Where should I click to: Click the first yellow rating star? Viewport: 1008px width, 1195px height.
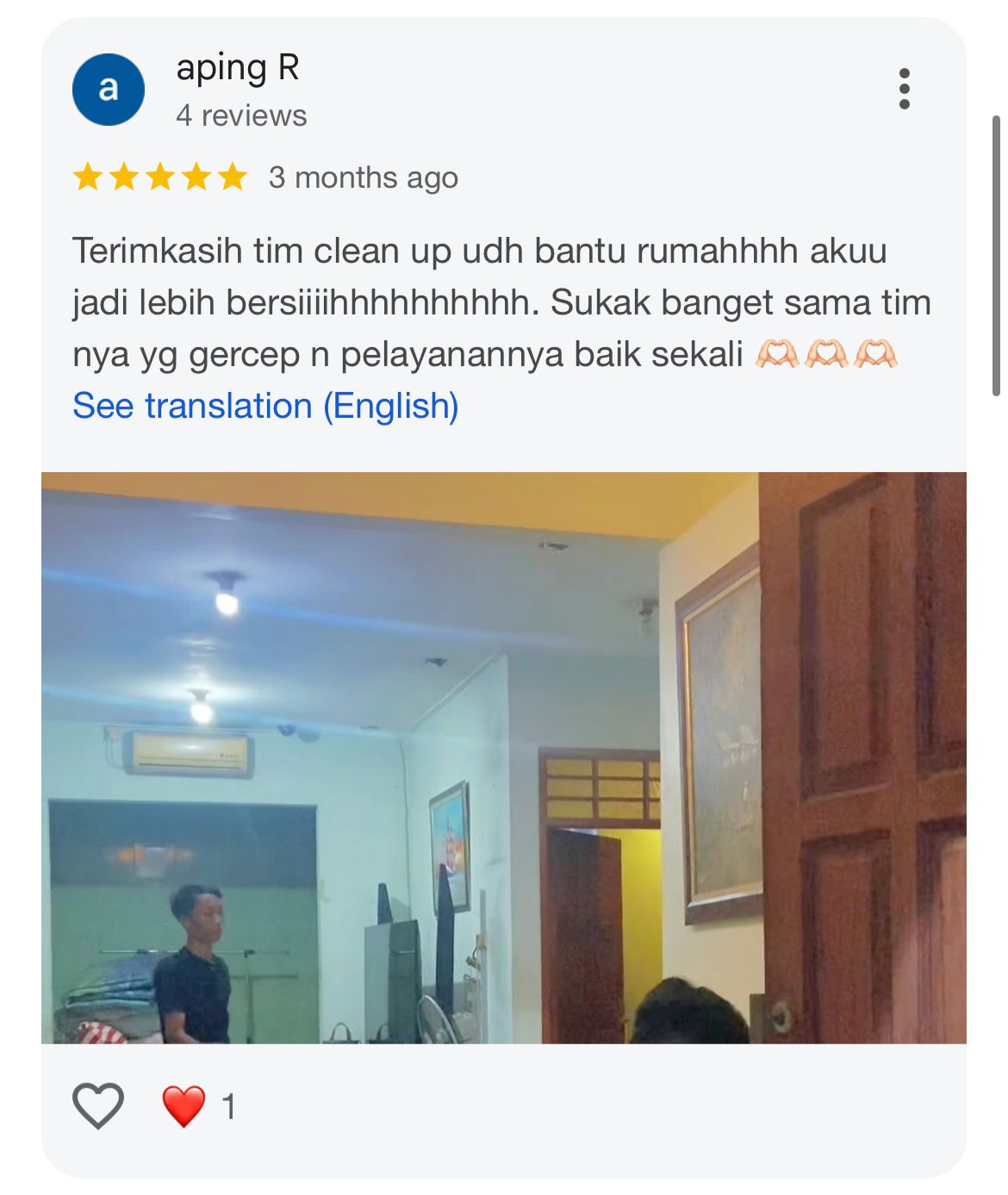coord(88,177)
